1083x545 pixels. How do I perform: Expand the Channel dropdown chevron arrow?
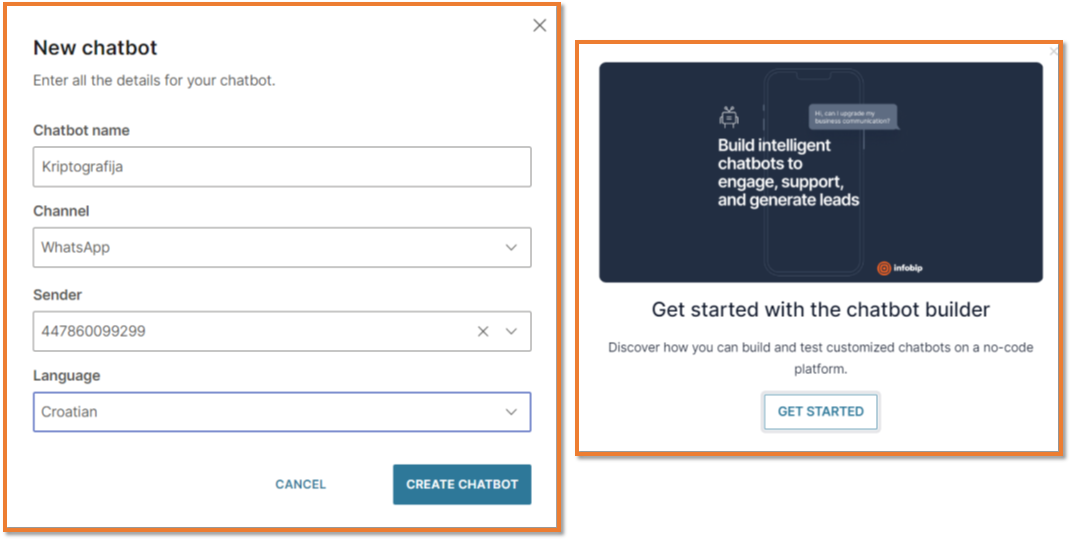click(511, 247)
